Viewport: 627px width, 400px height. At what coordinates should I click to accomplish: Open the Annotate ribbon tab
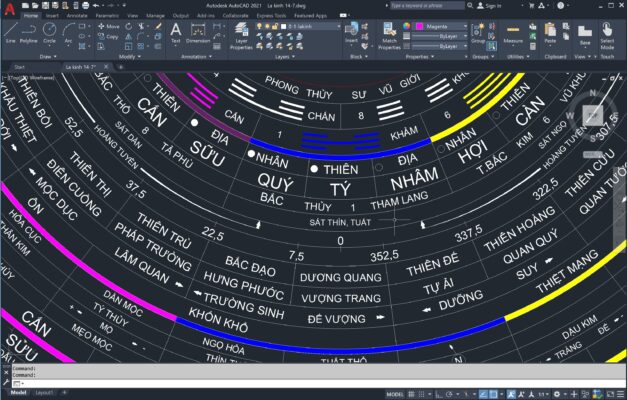click(x=77, y=16)
